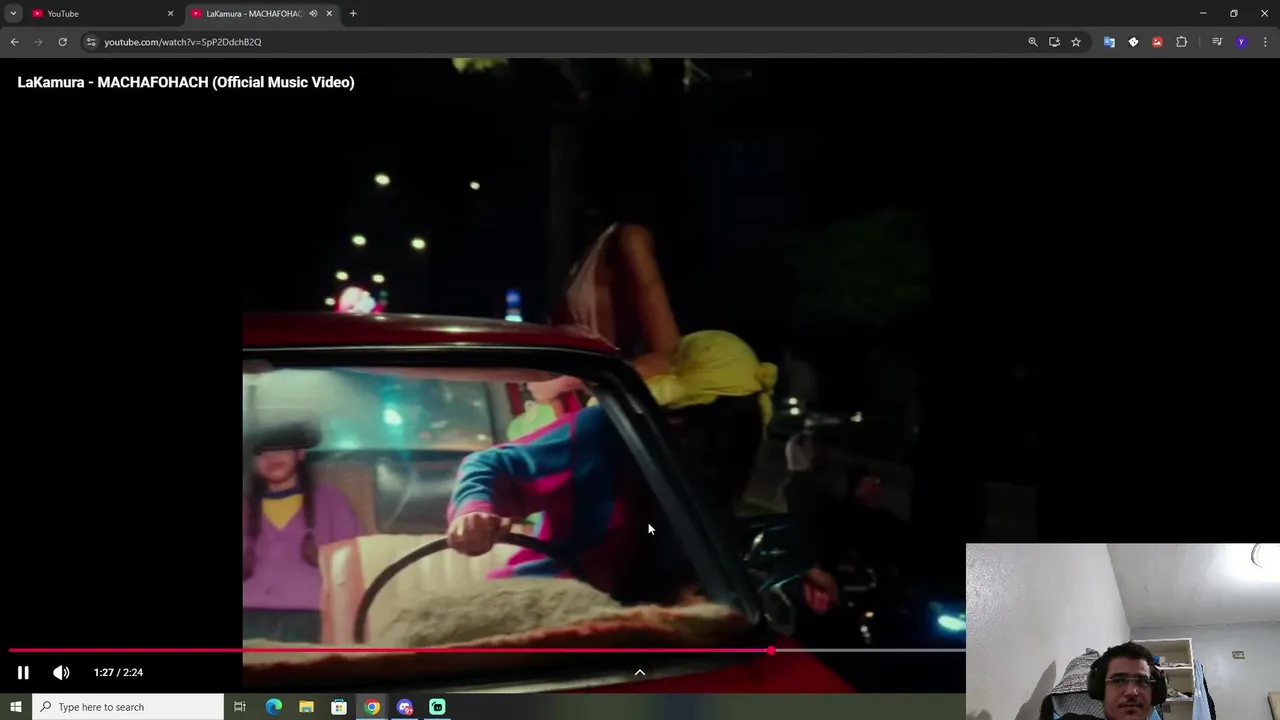Reload the current page
The width and height of the screenshot is (1280, 720).
62,42
